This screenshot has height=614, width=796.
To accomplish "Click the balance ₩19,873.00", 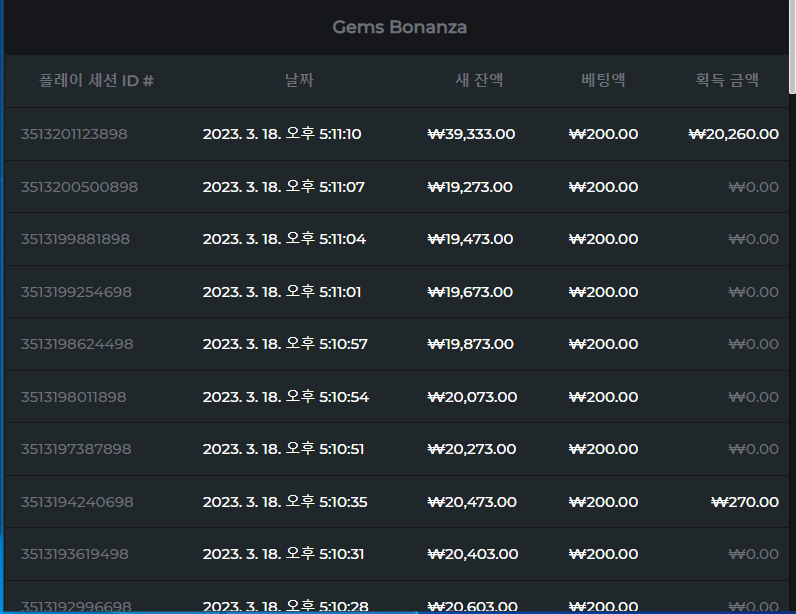I will pyautogui.click(x=471, y=344).
